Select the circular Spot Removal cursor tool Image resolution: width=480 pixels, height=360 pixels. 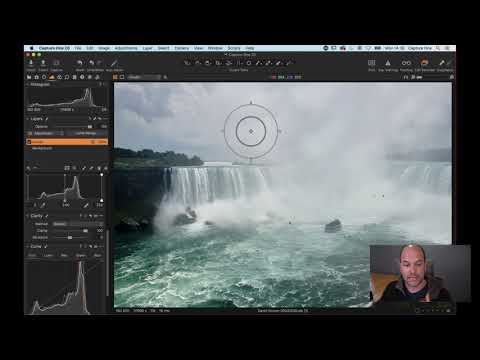pyautogui.click(x=249, y=63)
